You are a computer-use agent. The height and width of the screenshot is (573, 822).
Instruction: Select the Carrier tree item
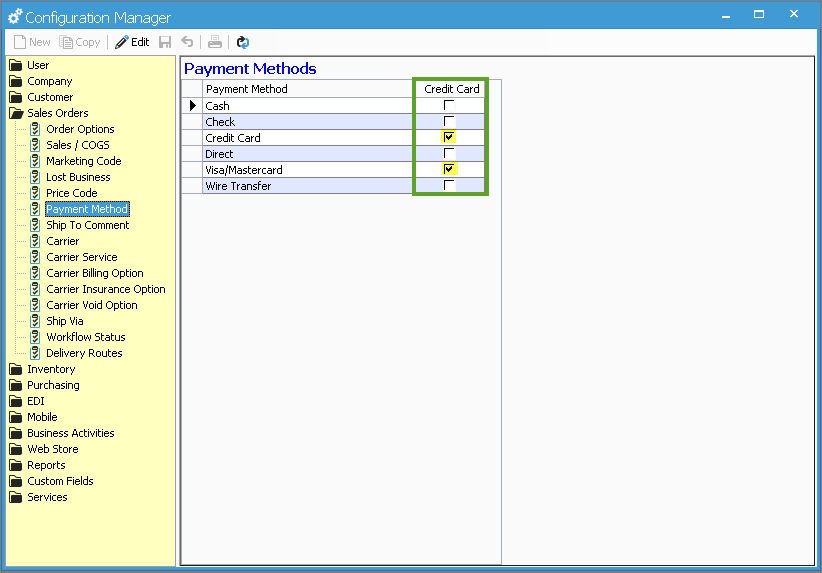pos(63,241)
